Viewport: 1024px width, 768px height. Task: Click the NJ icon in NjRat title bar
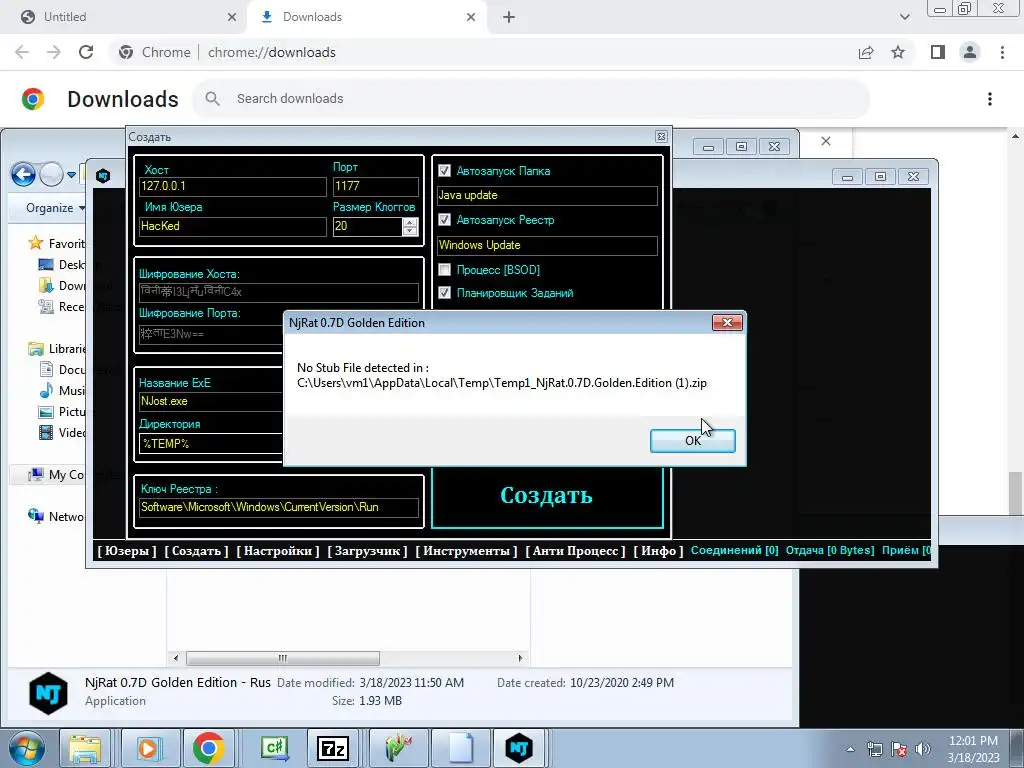[103, 175]
